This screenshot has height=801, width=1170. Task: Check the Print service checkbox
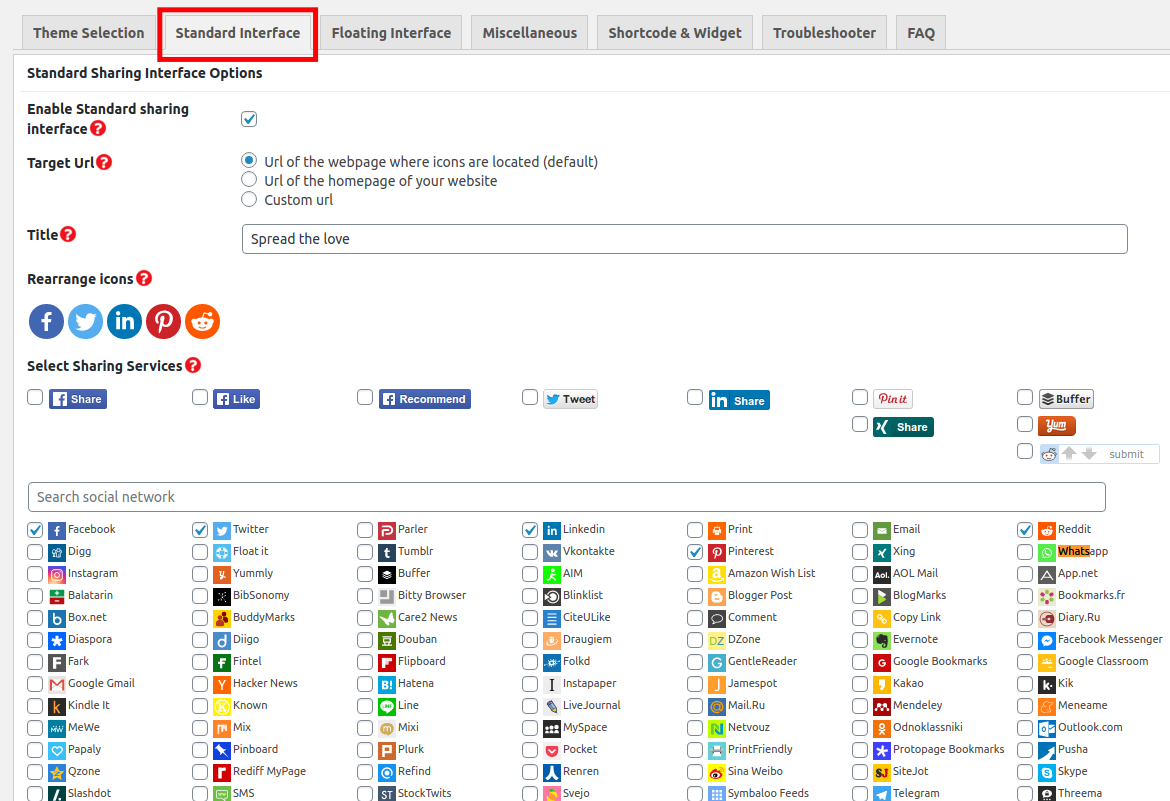(x=695, y=530)
